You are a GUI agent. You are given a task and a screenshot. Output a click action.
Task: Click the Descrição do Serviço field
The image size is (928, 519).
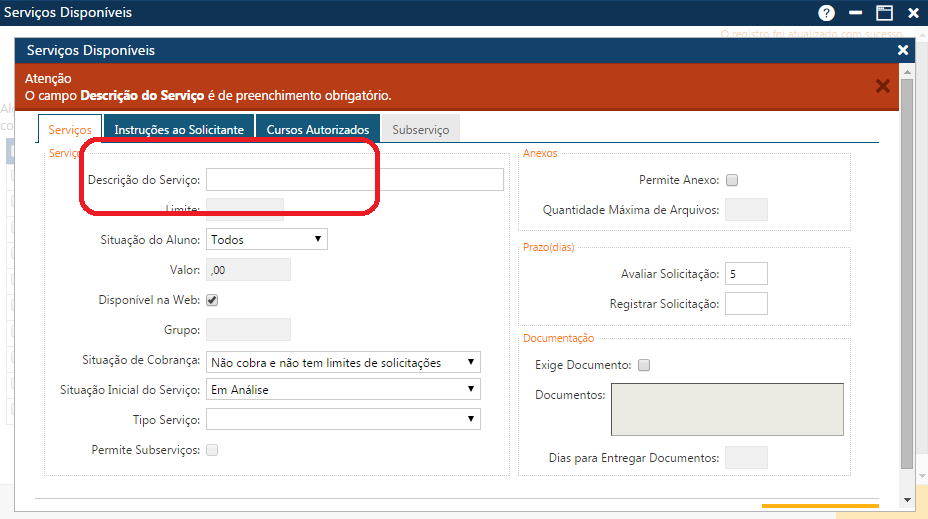[354, 180]
